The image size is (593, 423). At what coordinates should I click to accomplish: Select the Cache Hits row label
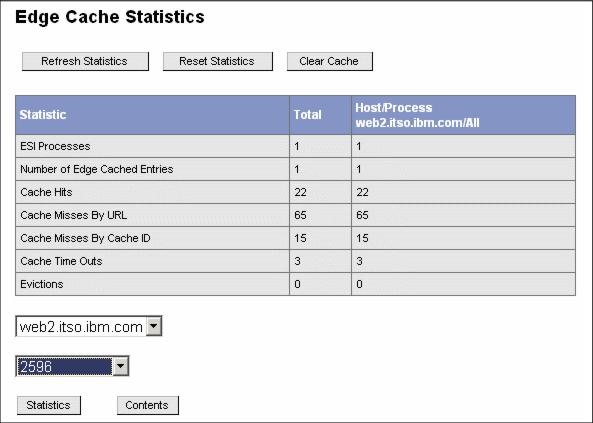(x=46, y=192)
